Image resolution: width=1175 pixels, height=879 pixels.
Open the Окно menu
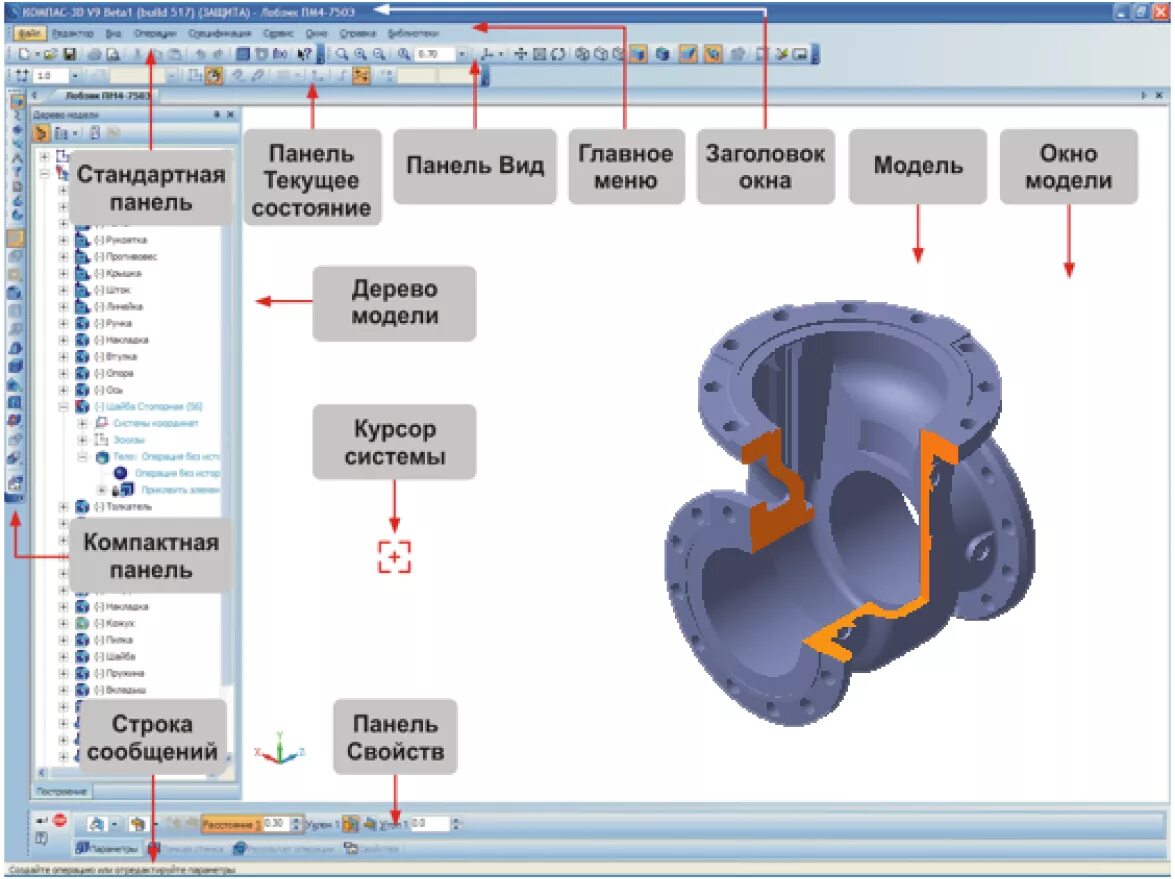[x=316, y=34]
